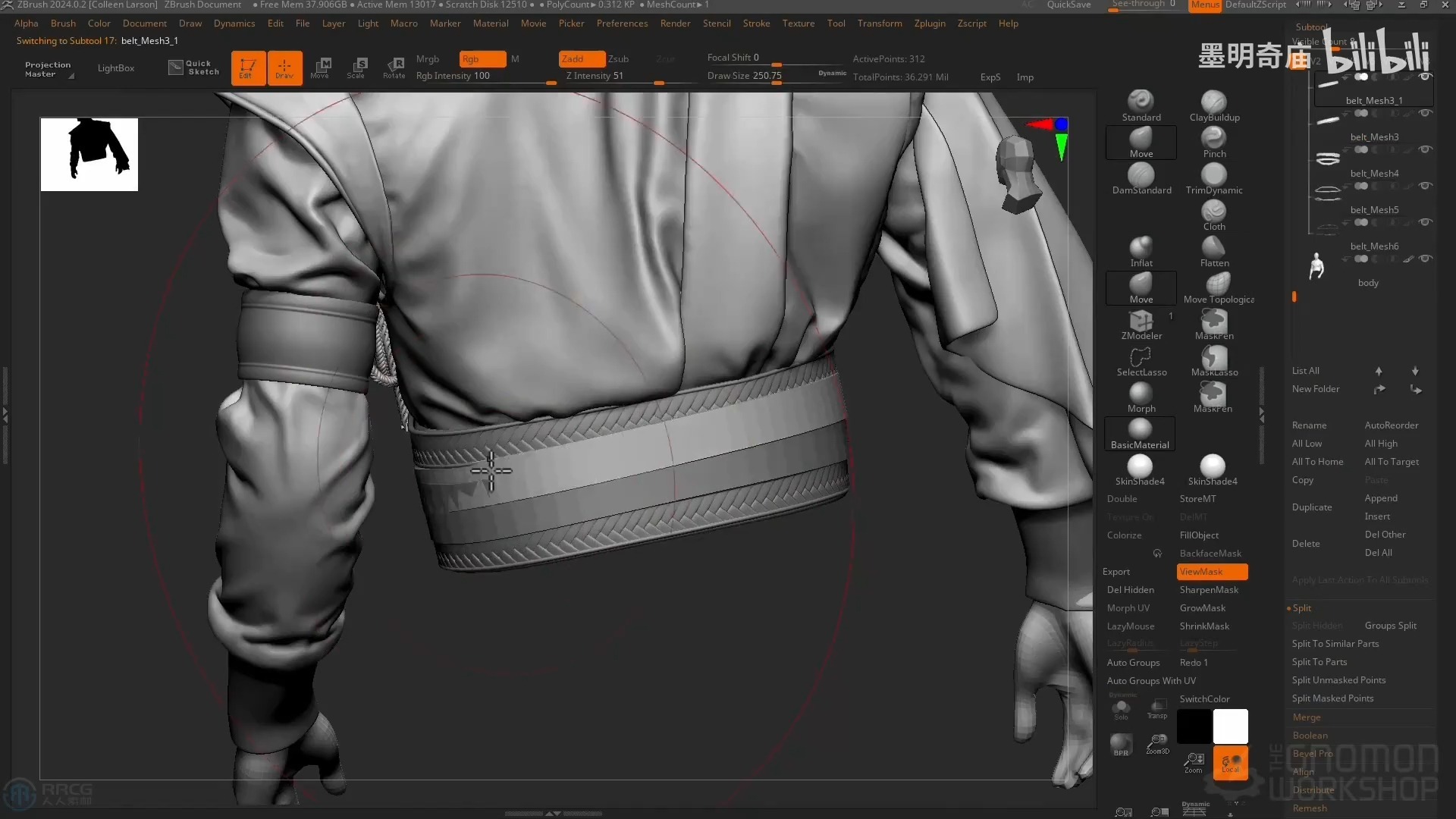This screenshot has height=819, width=1456.
Task: Select the SelectLasso tool
Action: point(1141,360)
